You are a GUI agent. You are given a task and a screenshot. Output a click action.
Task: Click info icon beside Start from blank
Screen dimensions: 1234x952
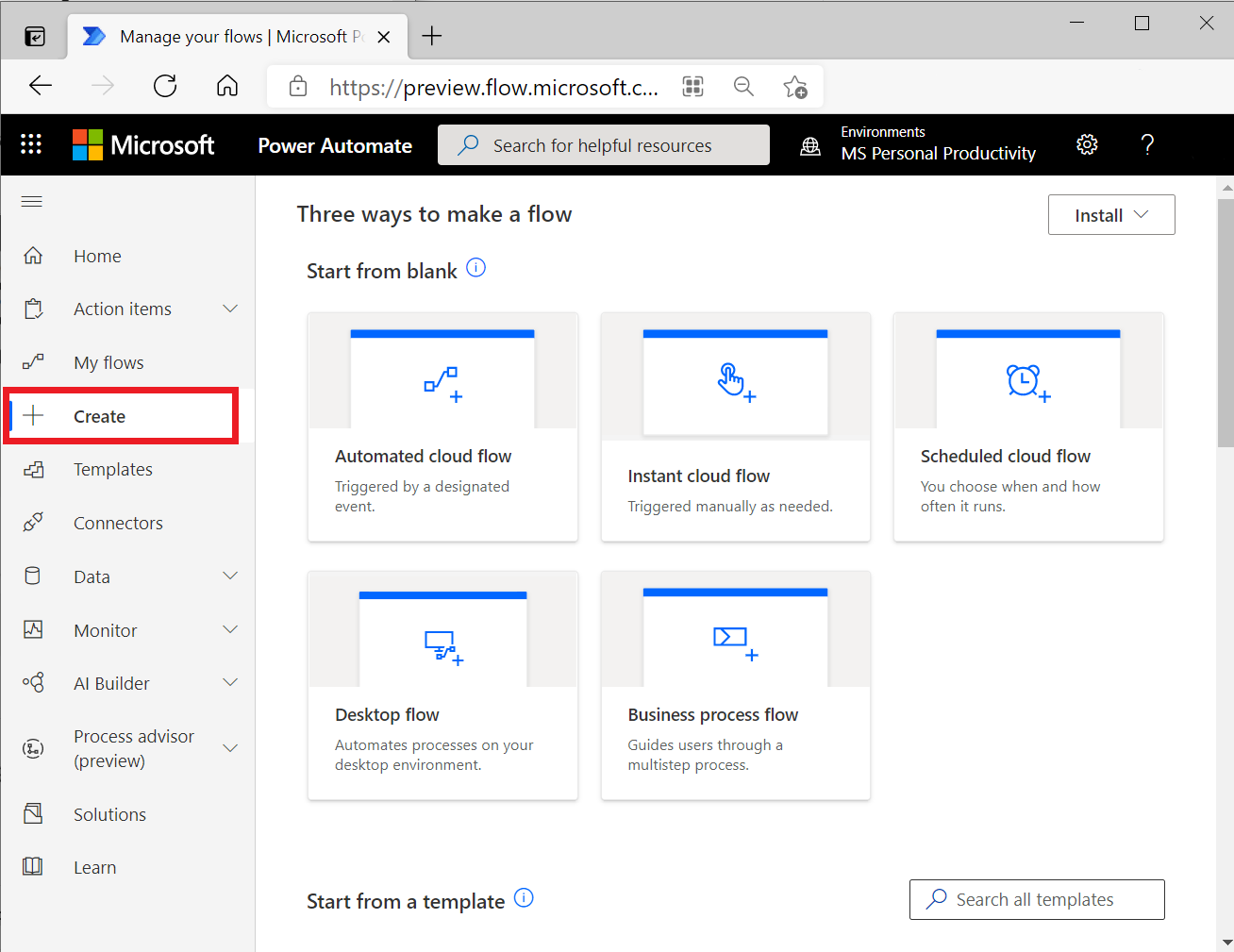(476, 268)
